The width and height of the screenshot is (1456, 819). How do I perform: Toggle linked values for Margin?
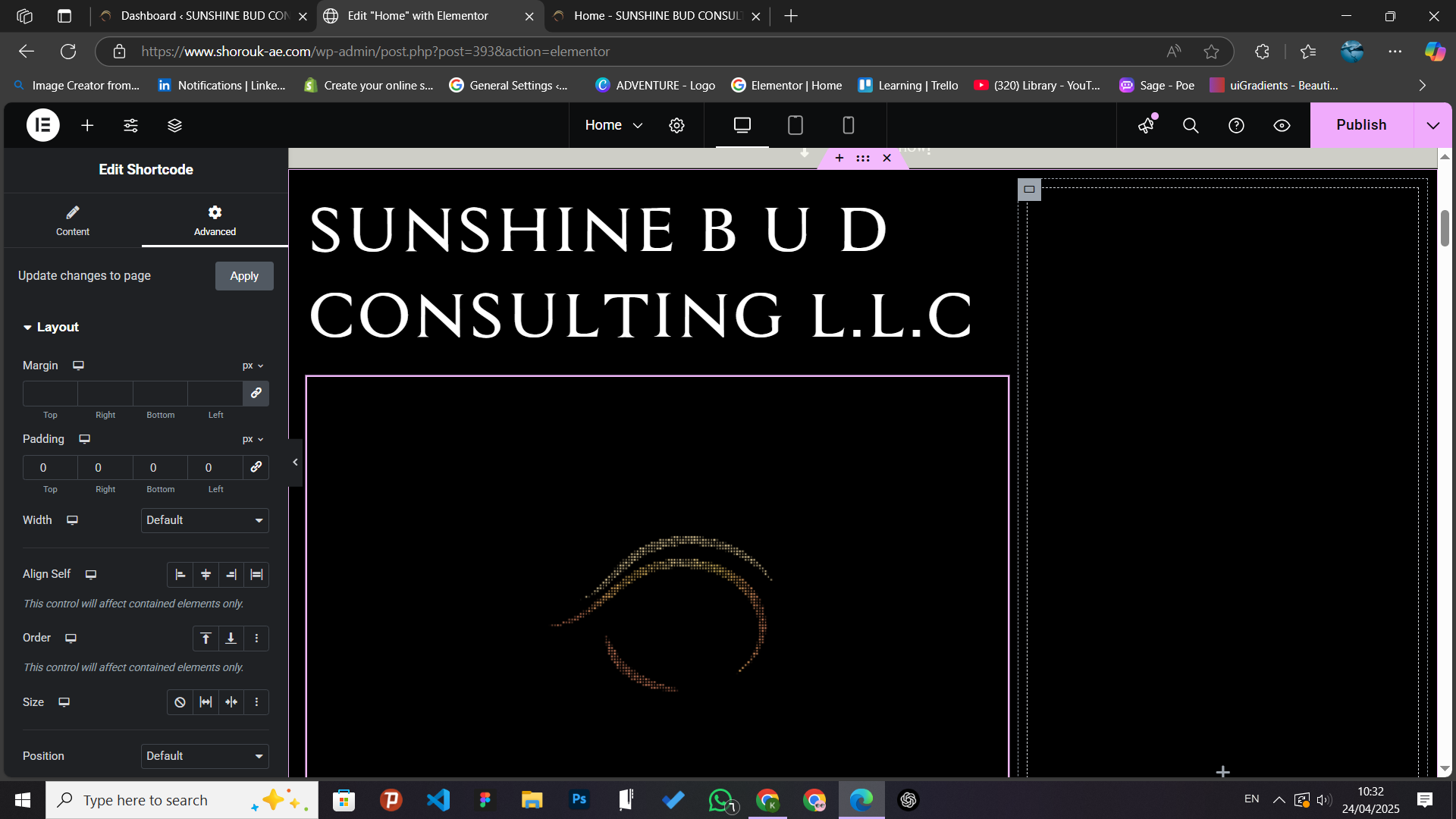point(256,393)
